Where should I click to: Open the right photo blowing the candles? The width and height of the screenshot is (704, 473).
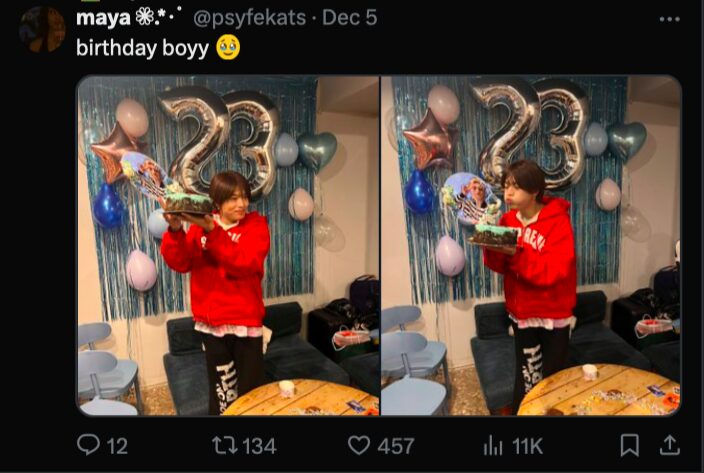(530, 245)
